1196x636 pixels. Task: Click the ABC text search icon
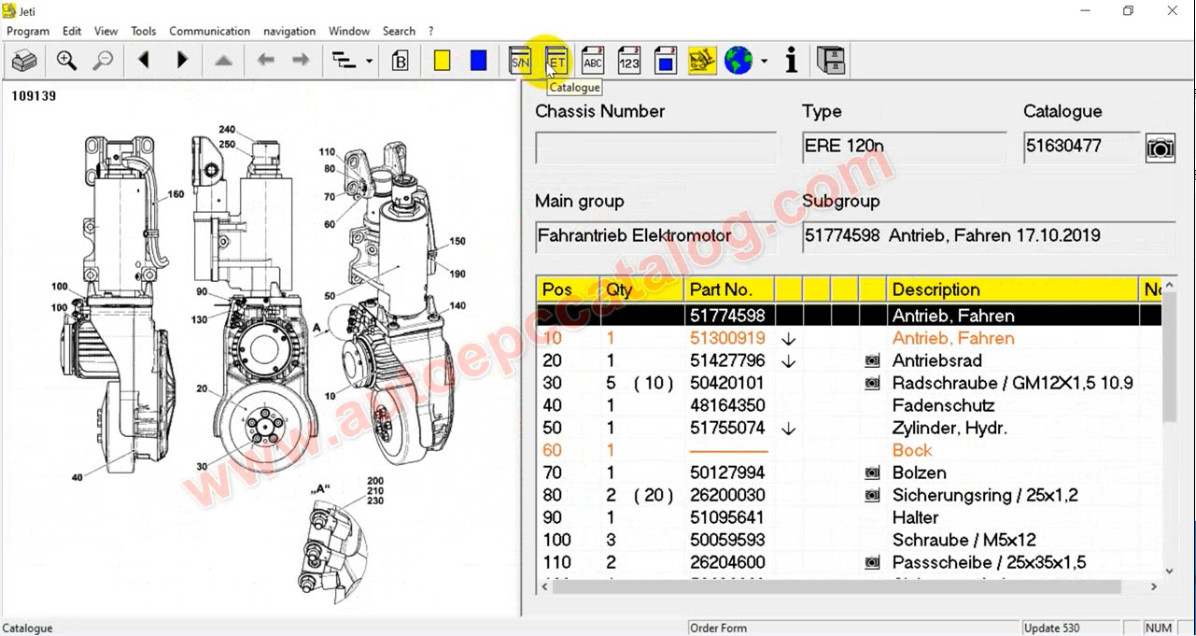click(593, 60)
